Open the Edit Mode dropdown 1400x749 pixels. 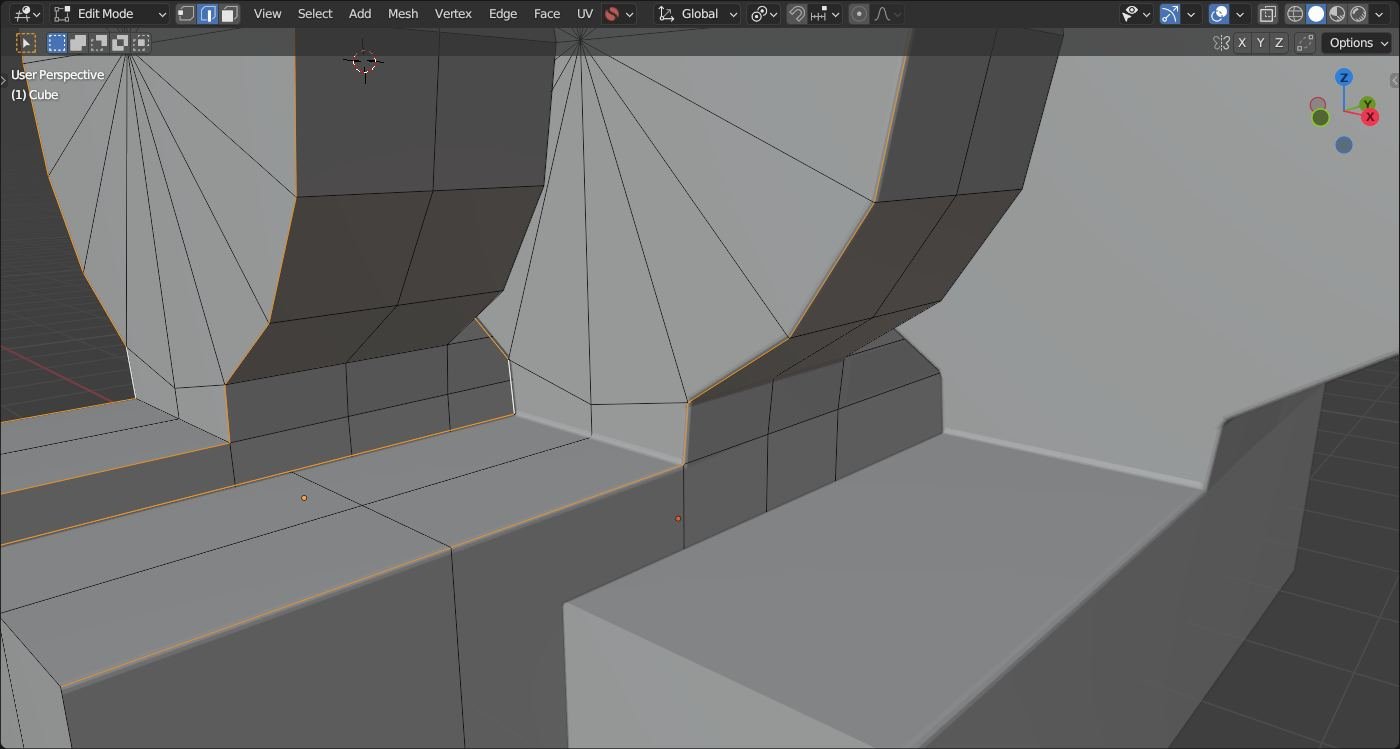(x=110, y=14)
